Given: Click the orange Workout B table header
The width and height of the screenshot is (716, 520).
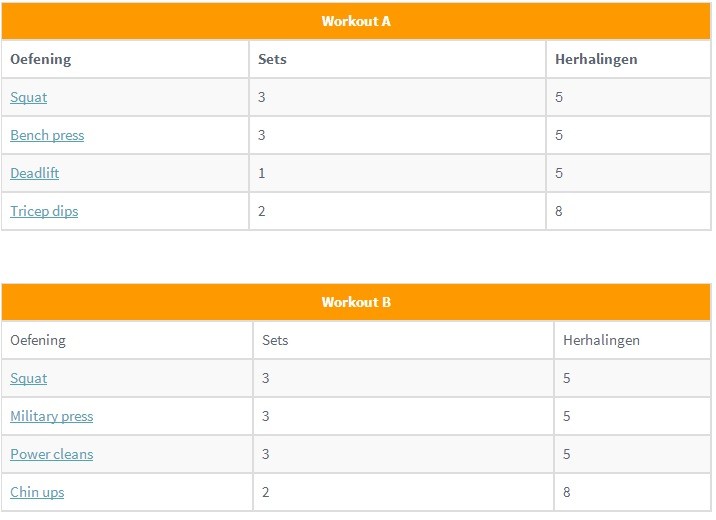Looking at the screenshot, I should point(356,302).
